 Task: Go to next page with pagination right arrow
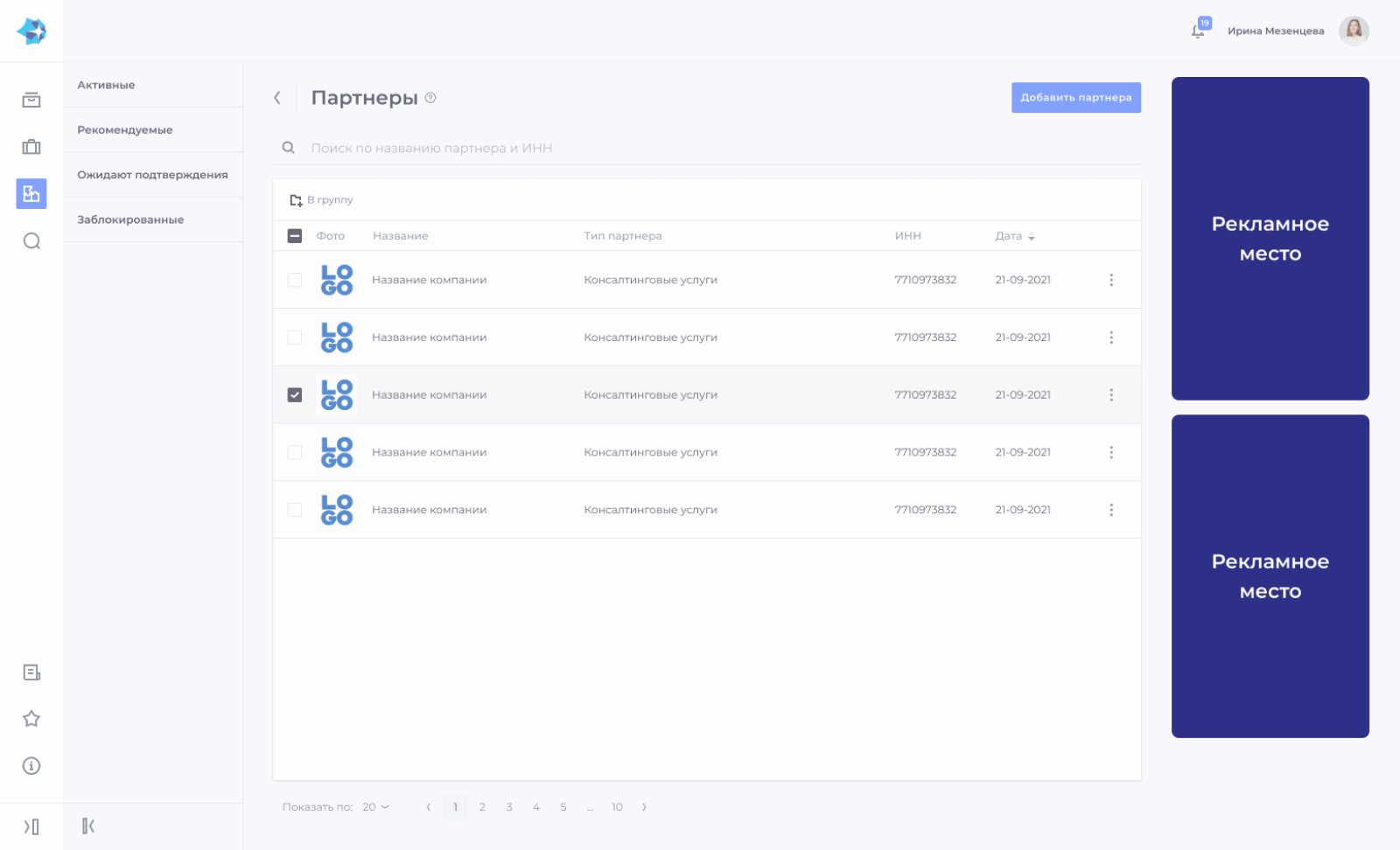point(644,807)
